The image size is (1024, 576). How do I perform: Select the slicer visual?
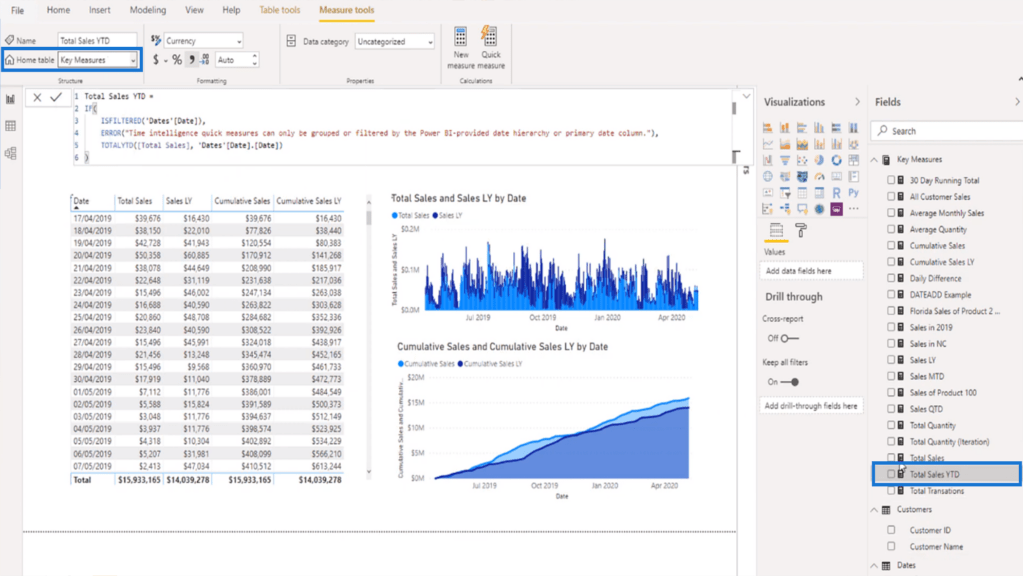(785, 193)
